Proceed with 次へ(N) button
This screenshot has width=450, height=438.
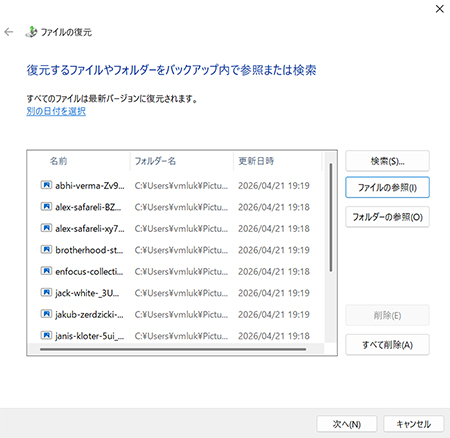347,424
